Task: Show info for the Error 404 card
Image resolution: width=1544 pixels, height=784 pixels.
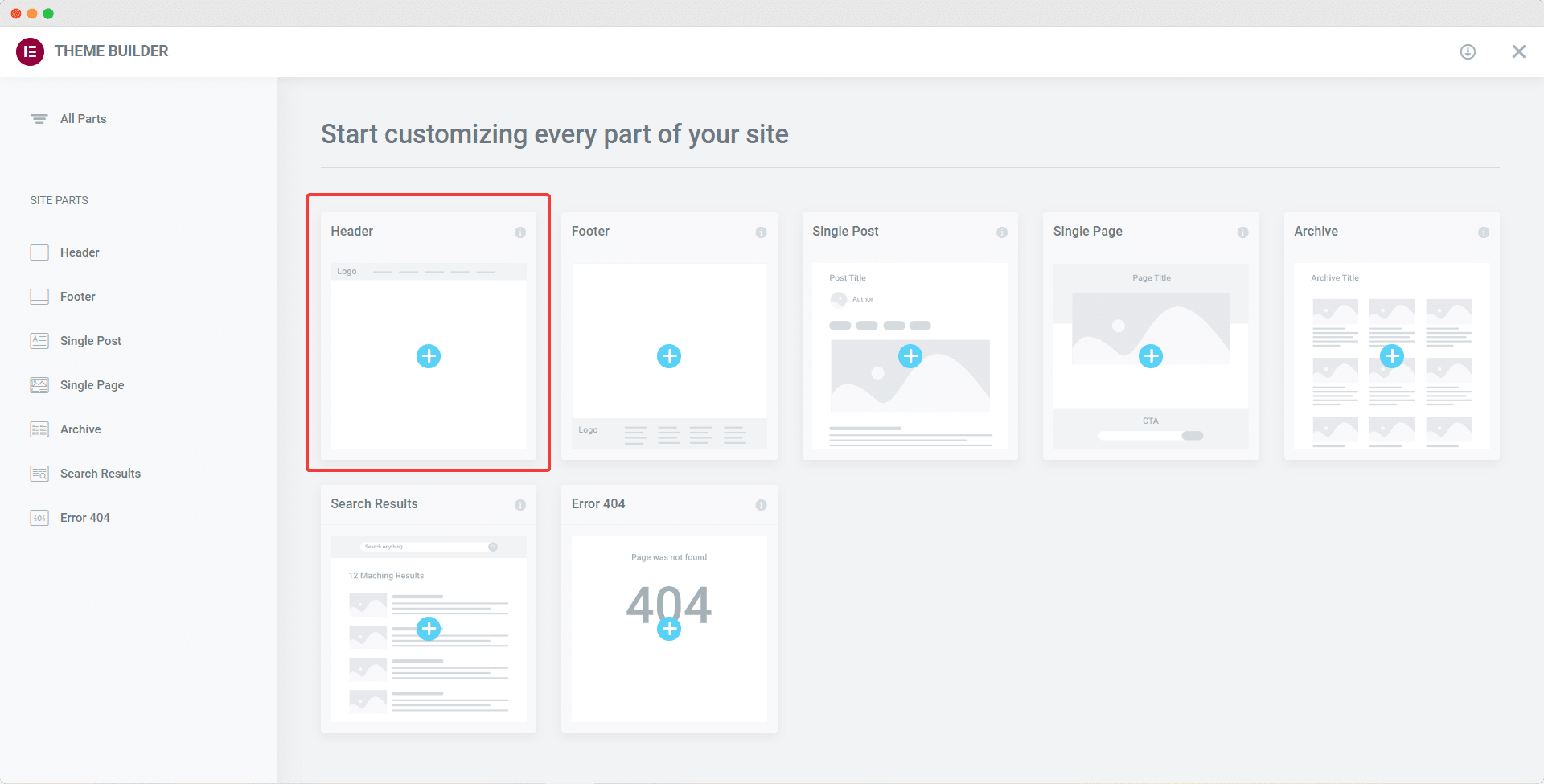Action: 761,504
